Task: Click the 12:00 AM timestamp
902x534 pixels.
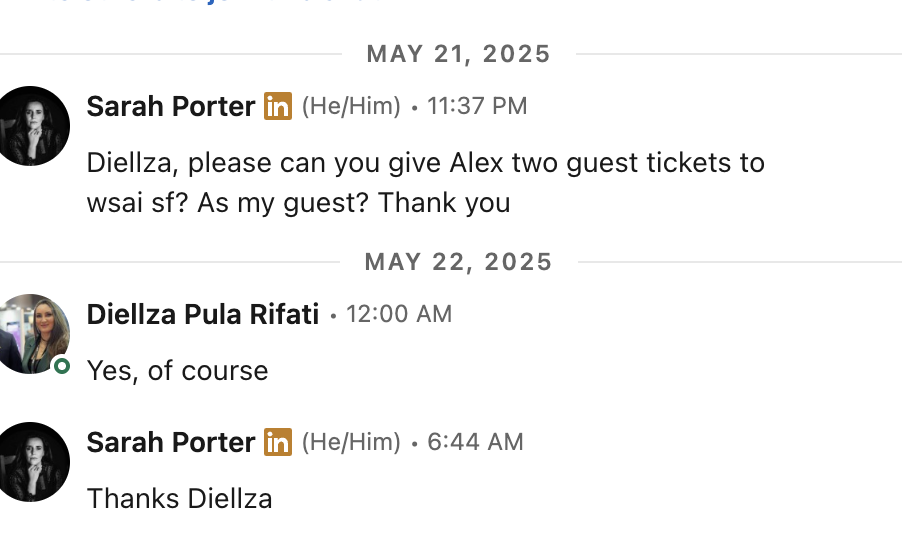Action: click(399, 314)
